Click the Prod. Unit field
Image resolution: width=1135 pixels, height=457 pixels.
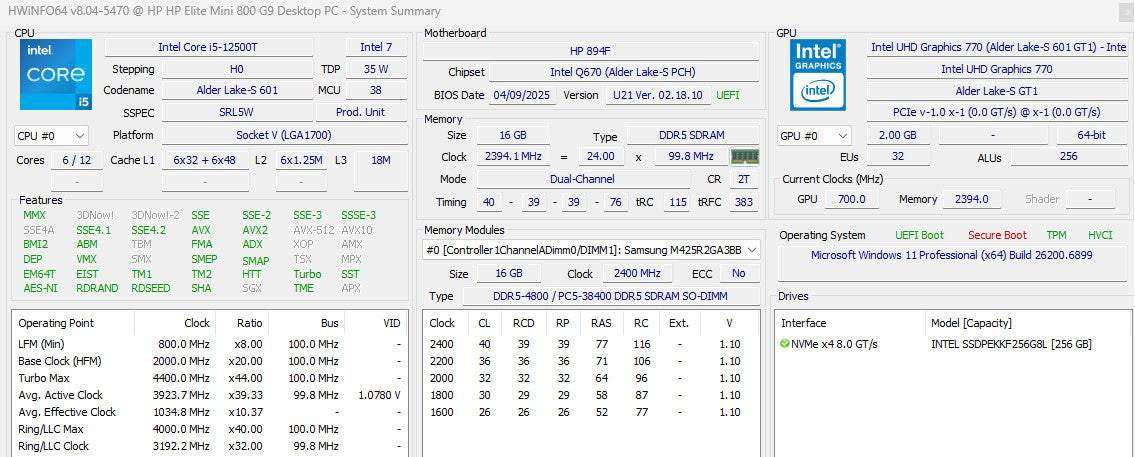point(360,112)
